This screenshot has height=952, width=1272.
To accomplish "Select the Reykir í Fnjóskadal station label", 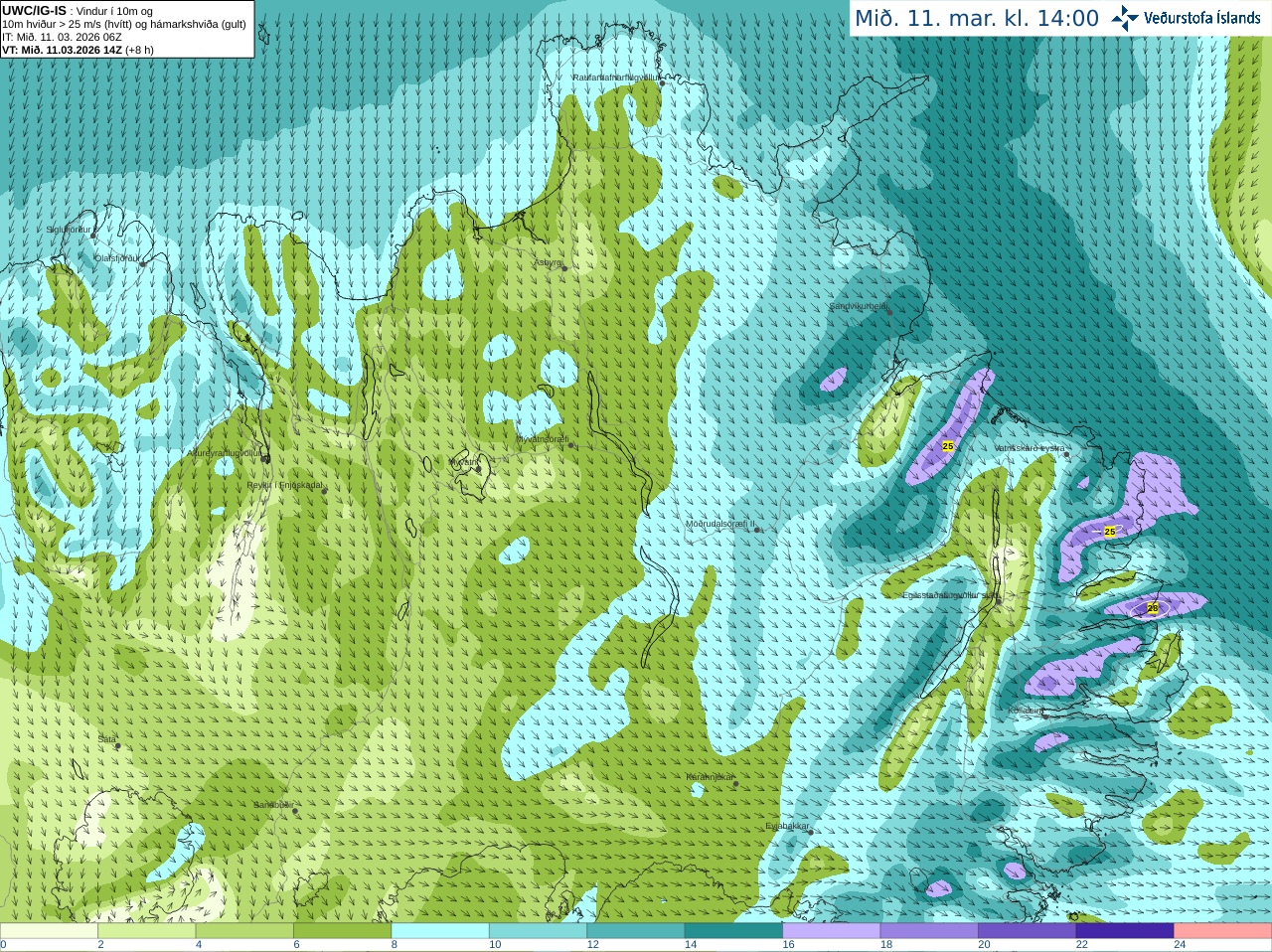I will pyautogui.click(x=285, y=485).
